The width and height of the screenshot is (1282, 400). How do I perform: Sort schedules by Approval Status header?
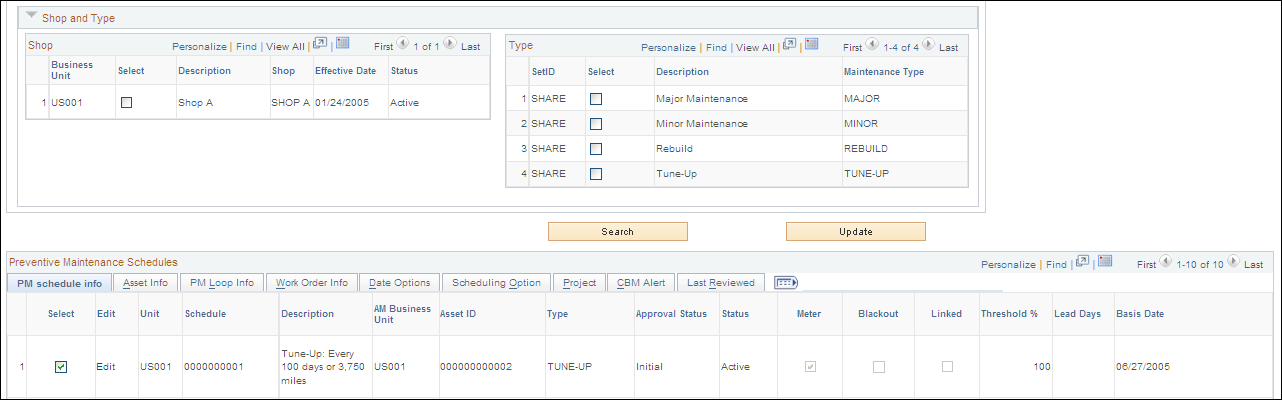tap(671, 314)
